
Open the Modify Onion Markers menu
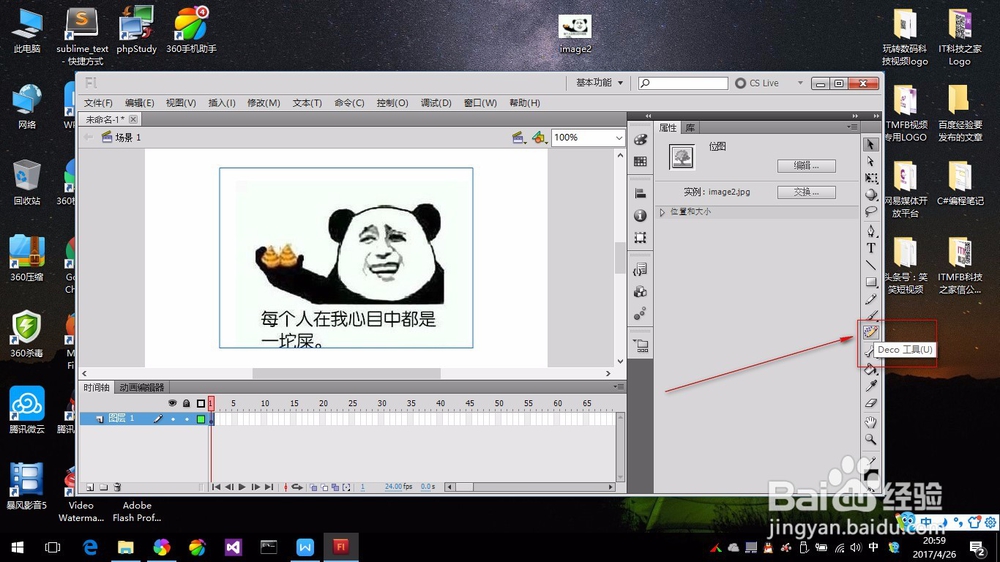346,487
